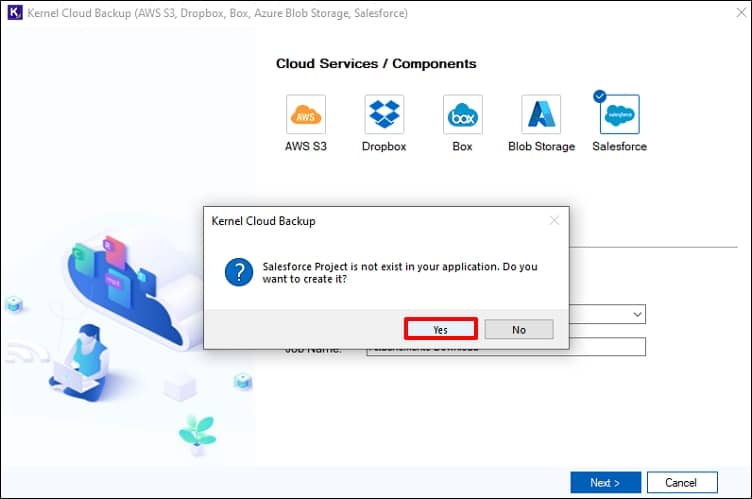Decline project creation with No
Viewport: 752px width, 499px height.
point(519,330)
